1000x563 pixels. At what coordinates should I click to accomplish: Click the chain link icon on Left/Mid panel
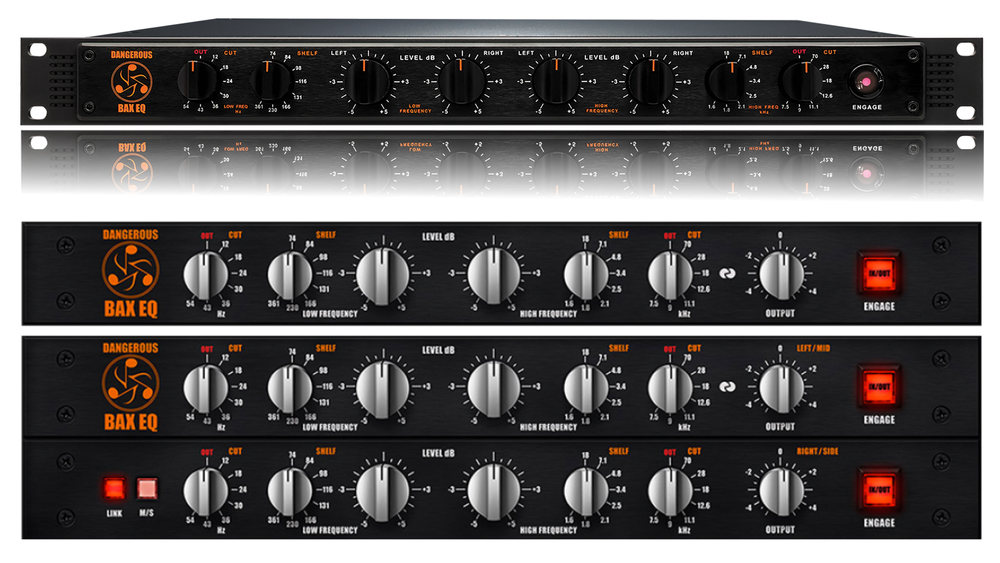point(728,386)
